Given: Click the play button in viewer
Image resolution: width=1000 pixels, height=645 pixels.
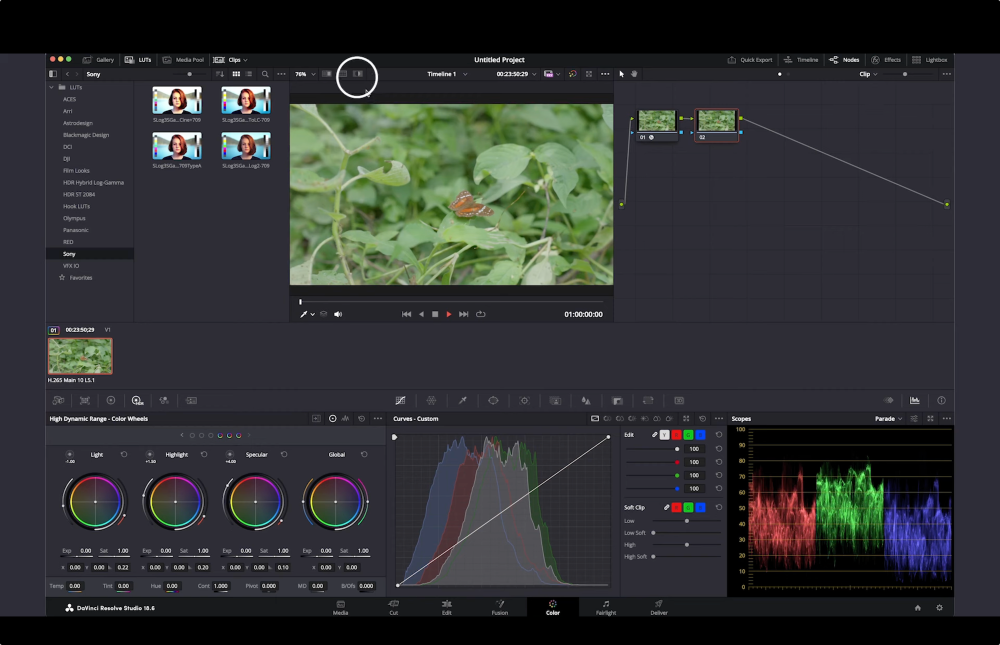Looking at the screenshot, I should point(449,314).
